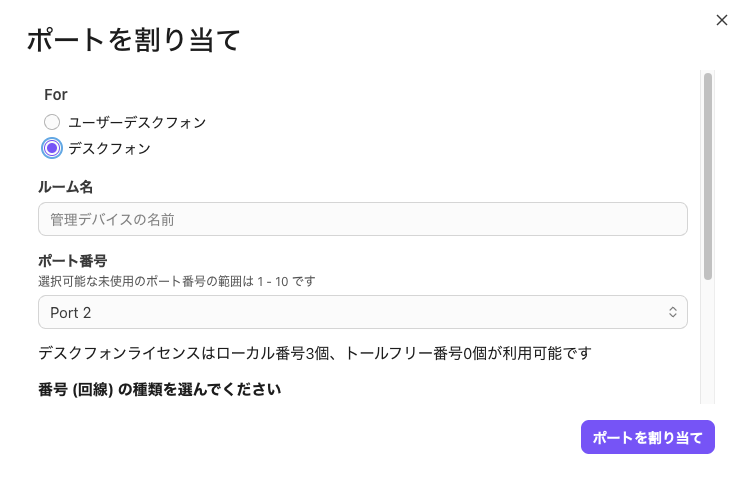Click the 番号 (回線) の種類 heading
Screen dimensions: 739x478
click(158, 389)
